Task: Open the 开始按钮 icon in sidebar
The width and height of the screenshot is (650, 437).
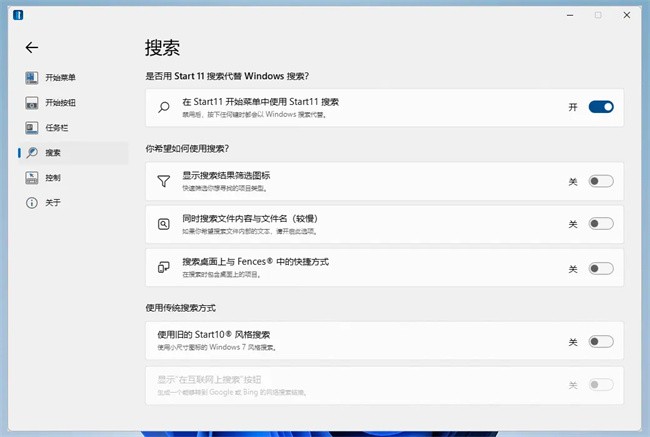Action: pyautogui.click(x=32, y=103)
